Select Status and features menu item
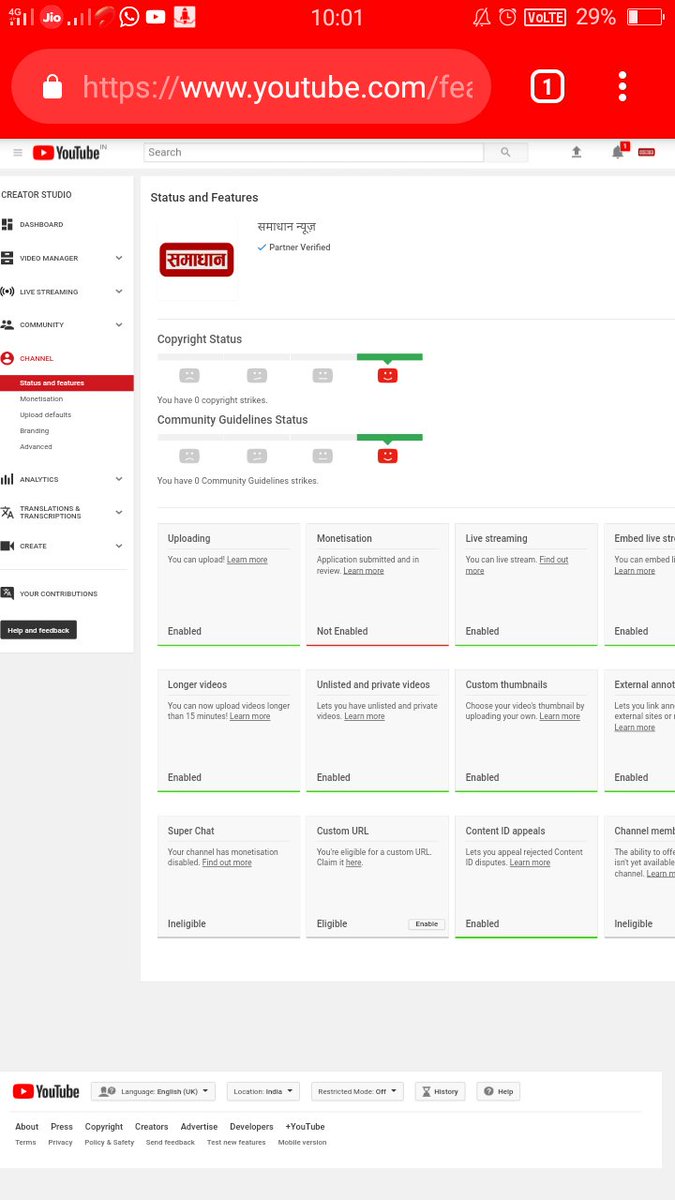The height and width of the screenshot is (1200, 675). [x=67, y=383]
